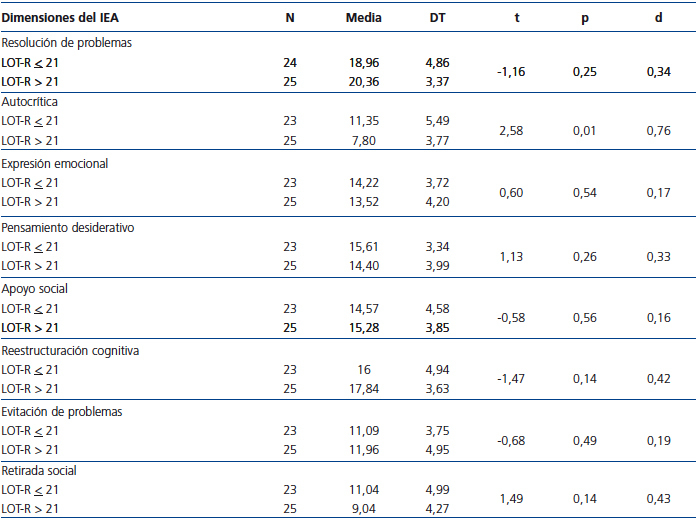Viewport: 699px width, 521px height.
Task: Click the 'N' column header
Action: coord(290,18)
